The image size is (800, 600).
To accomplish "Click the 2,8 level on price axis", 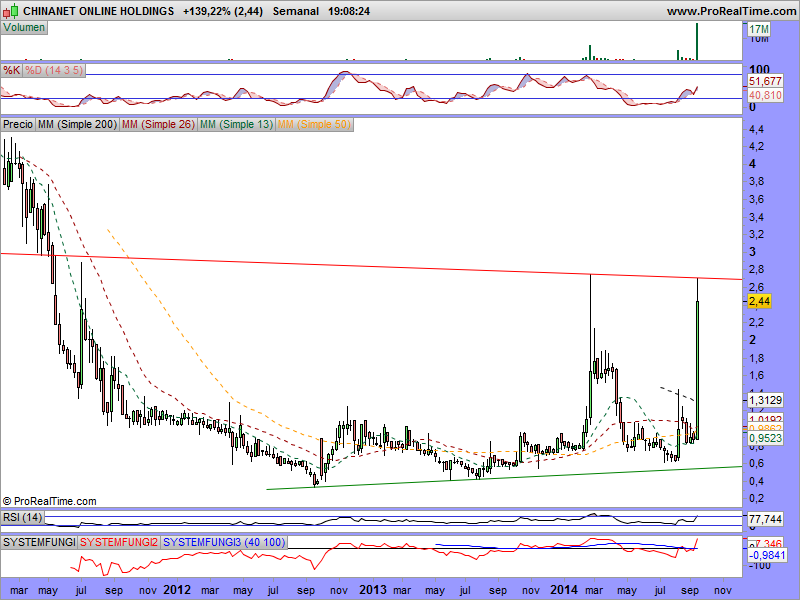I will (x=757, y=269).
